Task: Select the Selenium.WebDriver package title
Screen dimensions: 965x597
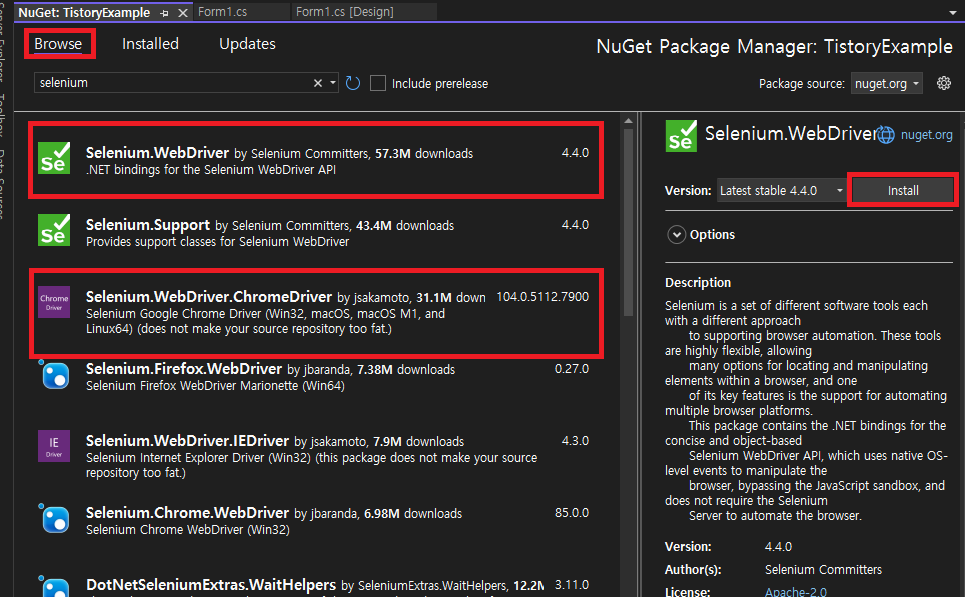Action: click(158, 153)
